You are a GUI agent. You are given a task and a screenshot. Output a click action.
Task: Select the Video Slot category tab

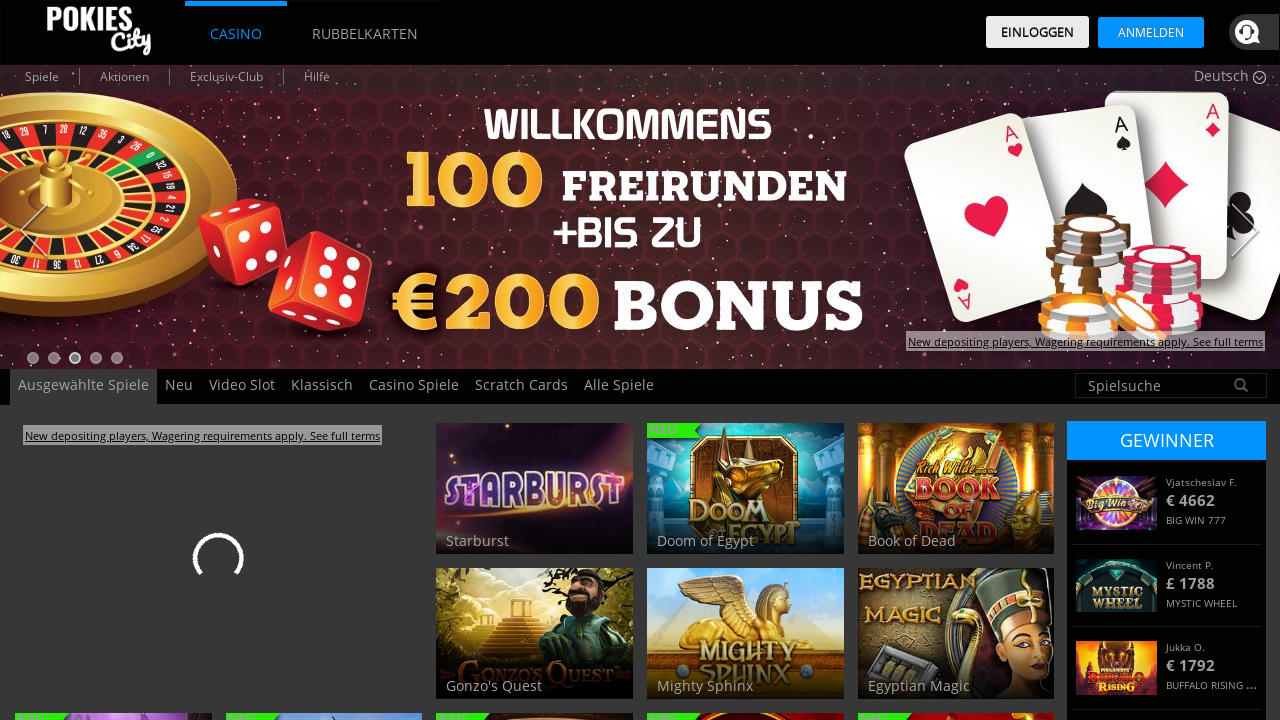click(x=242, y=385)
